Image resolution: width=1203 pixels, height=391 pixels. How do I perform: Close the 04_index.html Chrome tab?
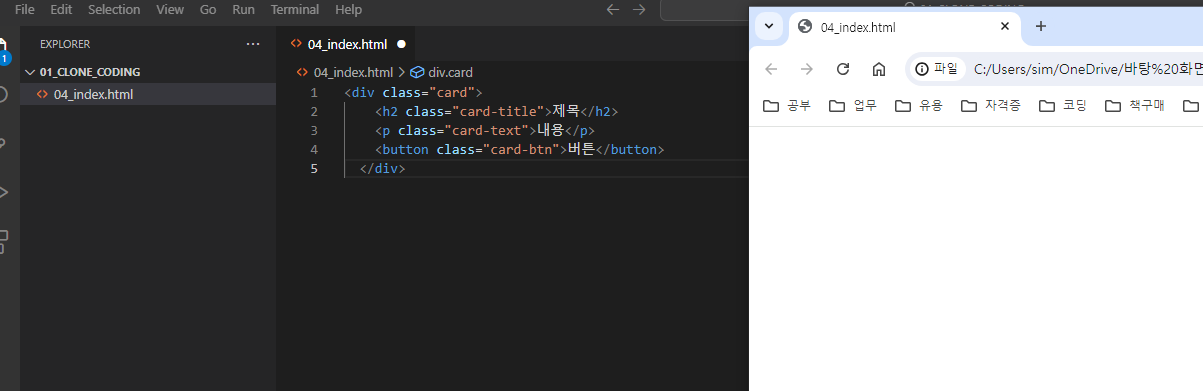coord(1004,26)
